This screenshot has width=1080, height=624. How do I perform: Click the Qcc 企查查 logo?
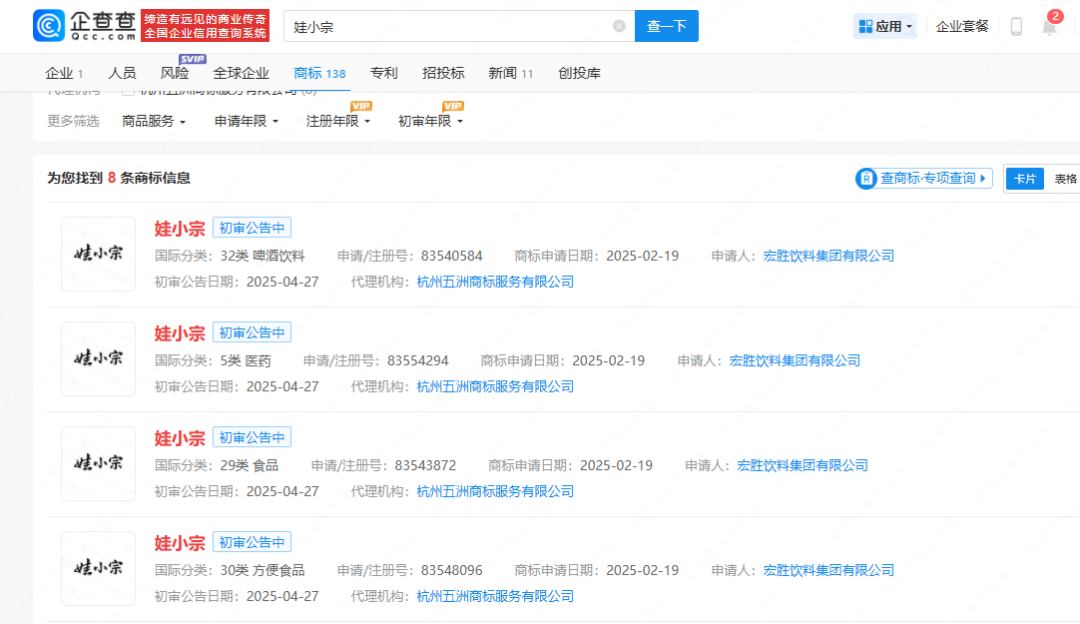coord(83,26)
